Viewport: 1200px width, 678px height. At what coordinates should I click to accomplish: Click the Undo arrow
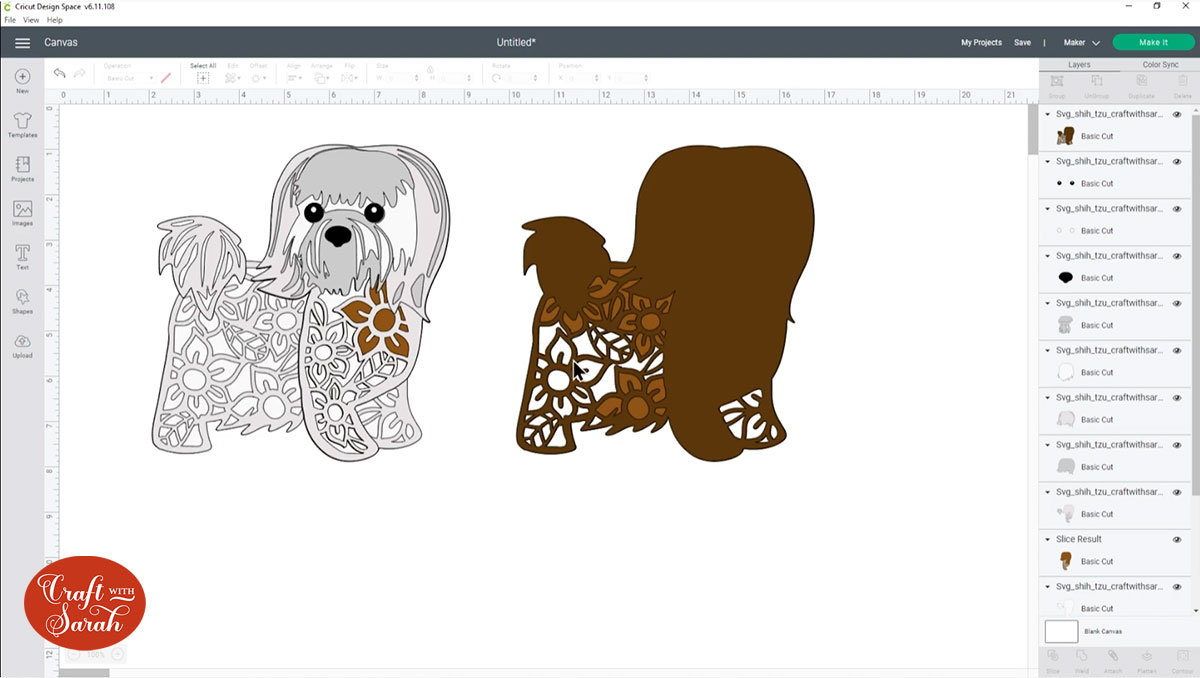[59, 73]
